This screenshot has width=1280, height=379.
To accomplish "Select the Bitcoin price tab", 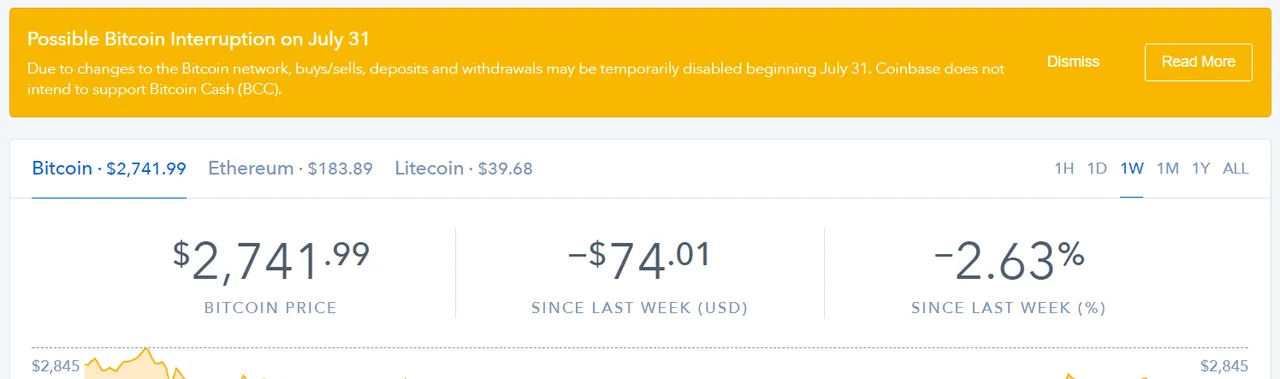I will [x=109, y=168].
